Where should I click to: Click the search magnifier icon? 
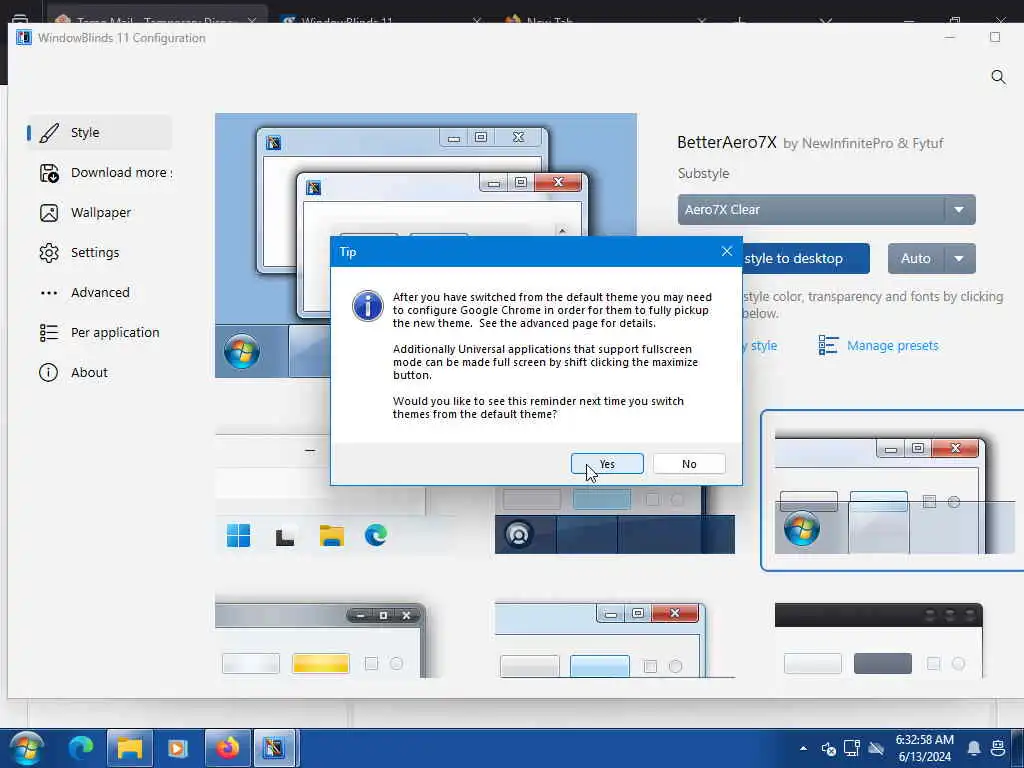coord(998,77)
